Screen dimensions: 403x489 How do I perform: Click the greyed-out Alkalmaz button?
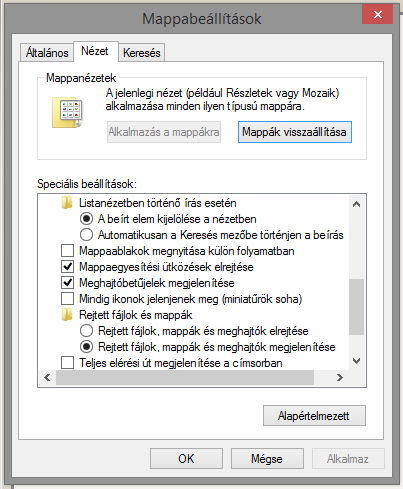pyautogui.click(x=348, y=459)
